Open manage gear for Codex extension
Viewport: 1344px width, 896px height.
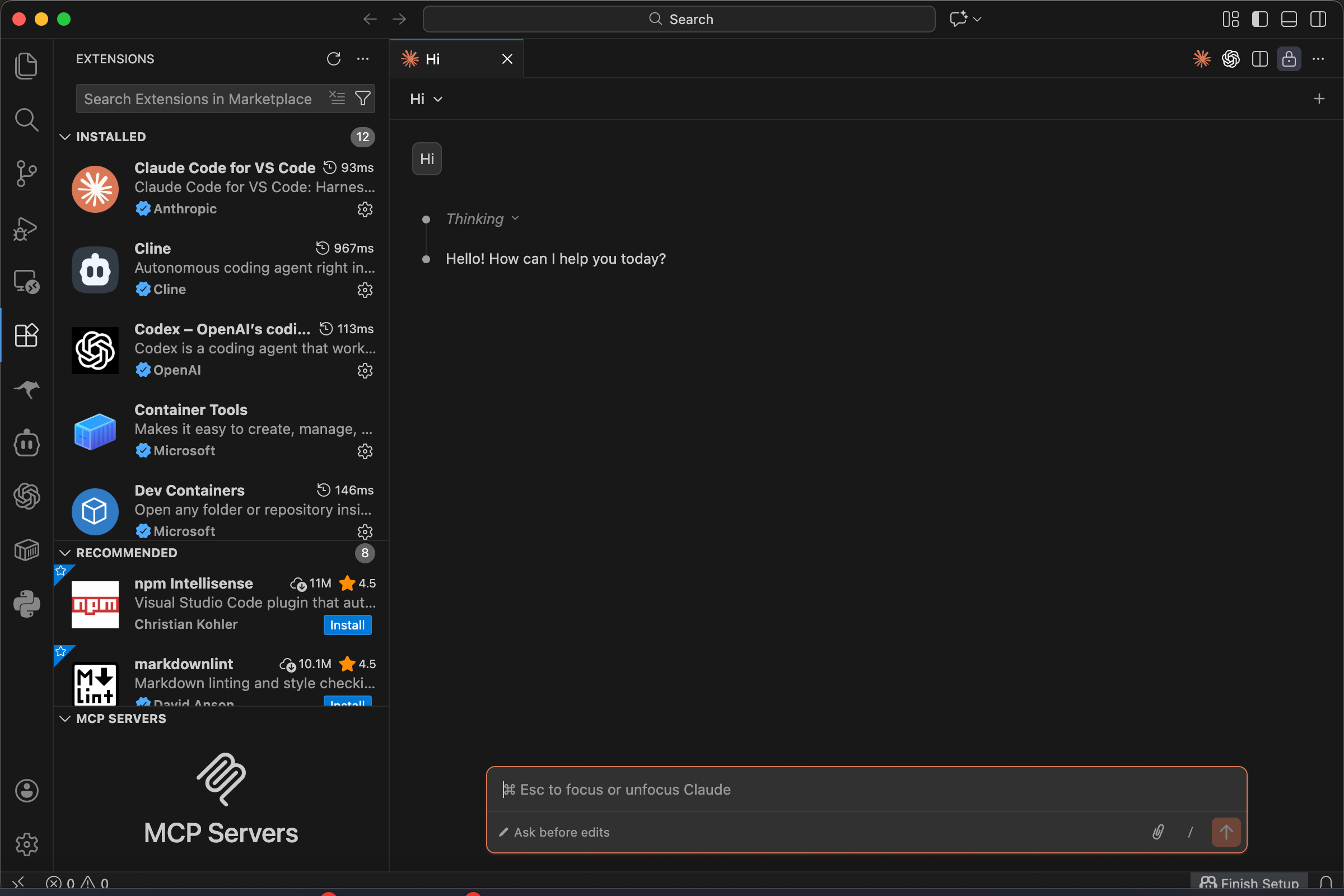(365, 370)
